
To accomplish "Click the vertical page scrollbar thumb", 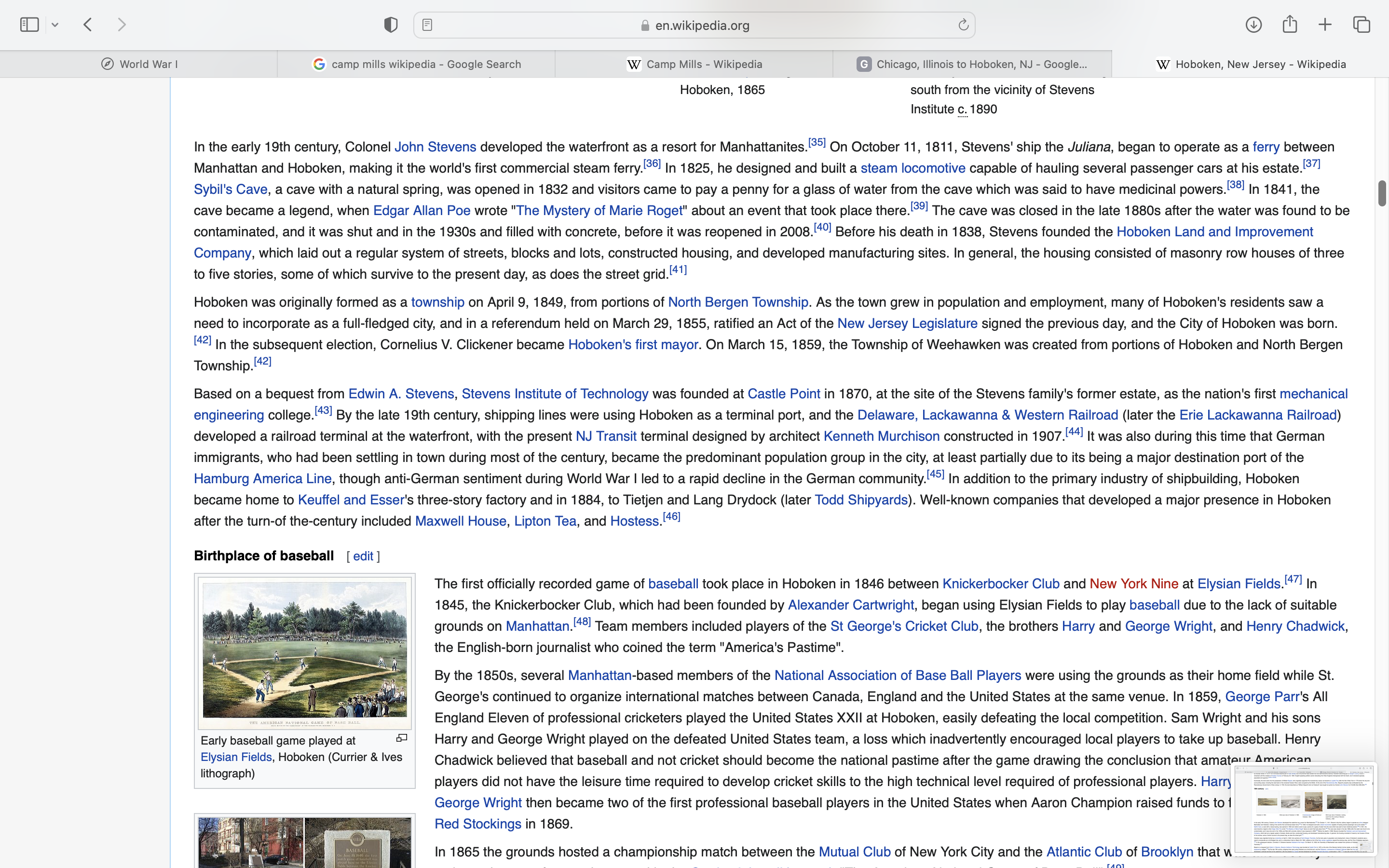I will click(x=1382, y=193).
